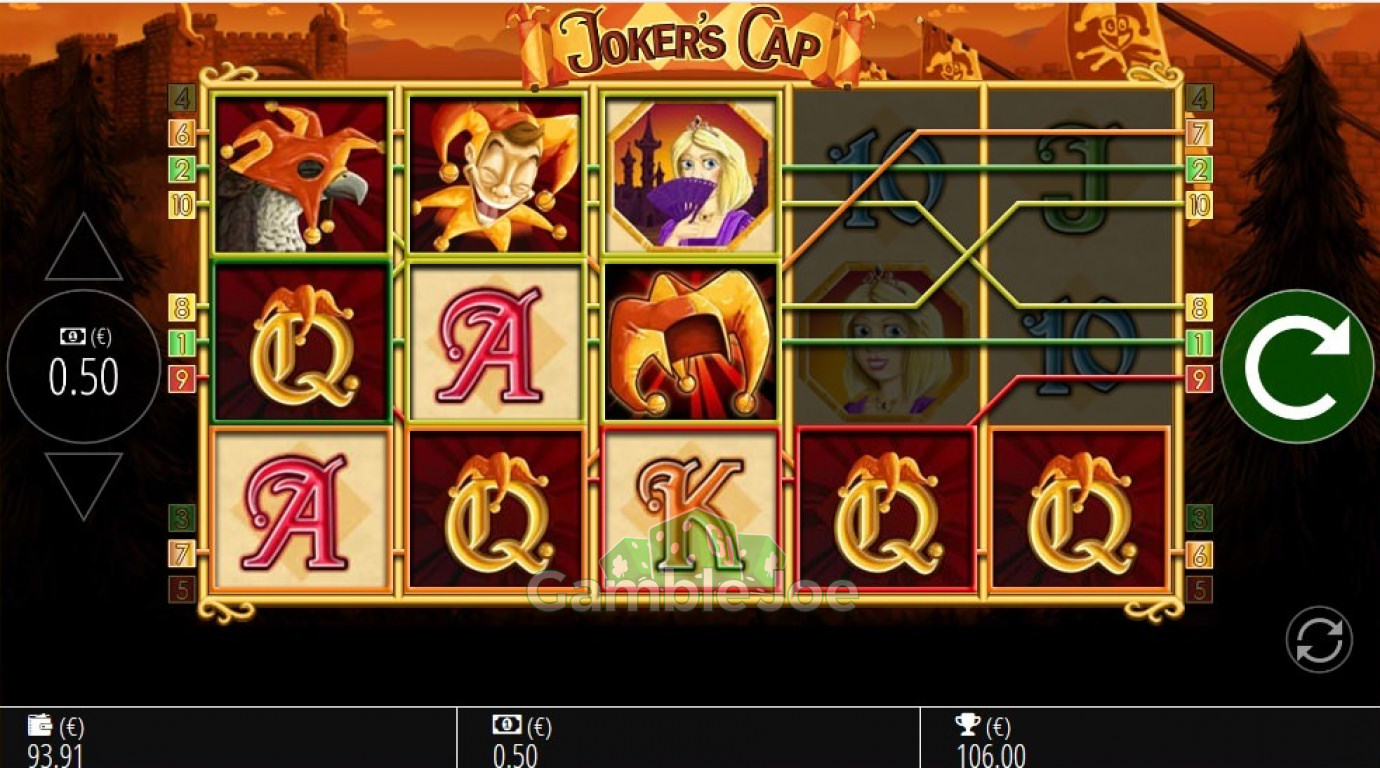1380x768 pixels.
Task: Click the trophy win amount 106.00
Action: pyautogui.click(x=990, y=740)
